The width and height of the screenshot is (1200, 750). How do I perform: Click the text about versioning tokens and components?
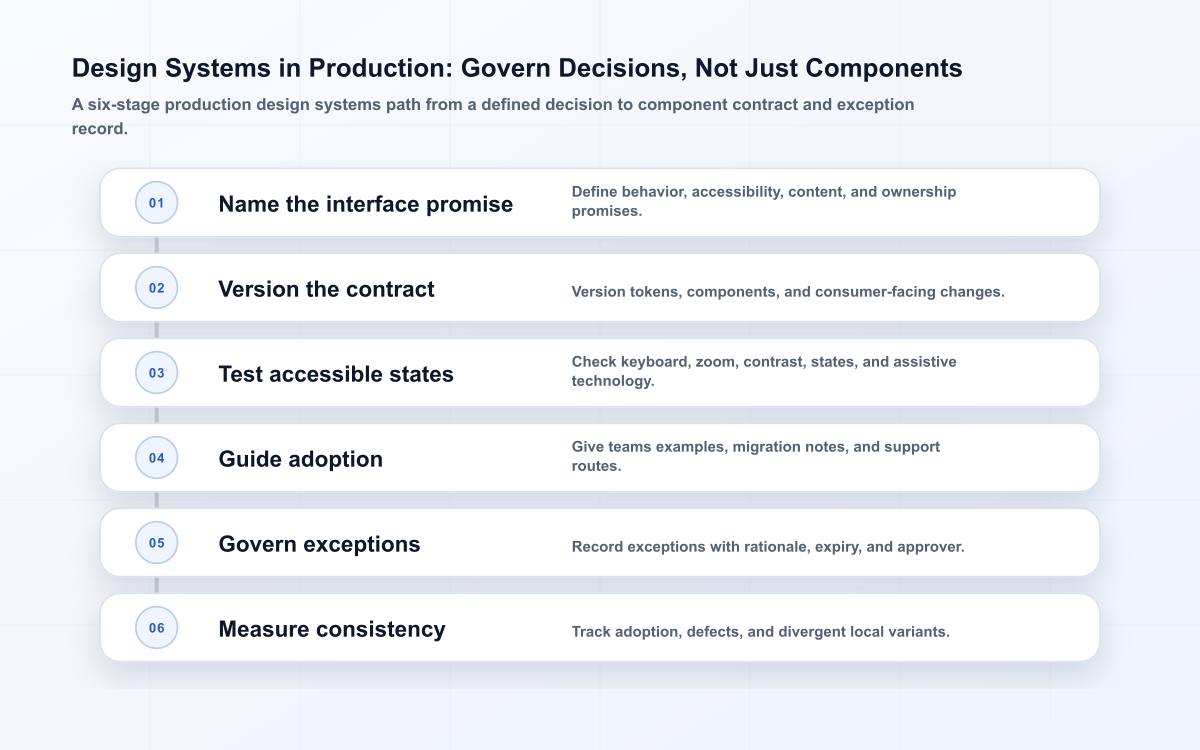coord(788,292)
